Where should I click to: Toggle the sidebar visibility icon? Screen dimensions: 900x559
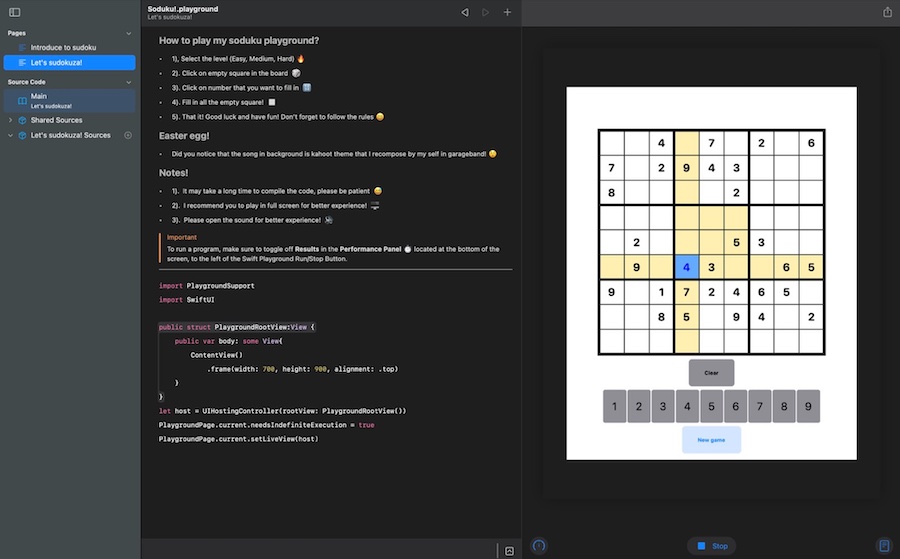(x=14, y=12)
